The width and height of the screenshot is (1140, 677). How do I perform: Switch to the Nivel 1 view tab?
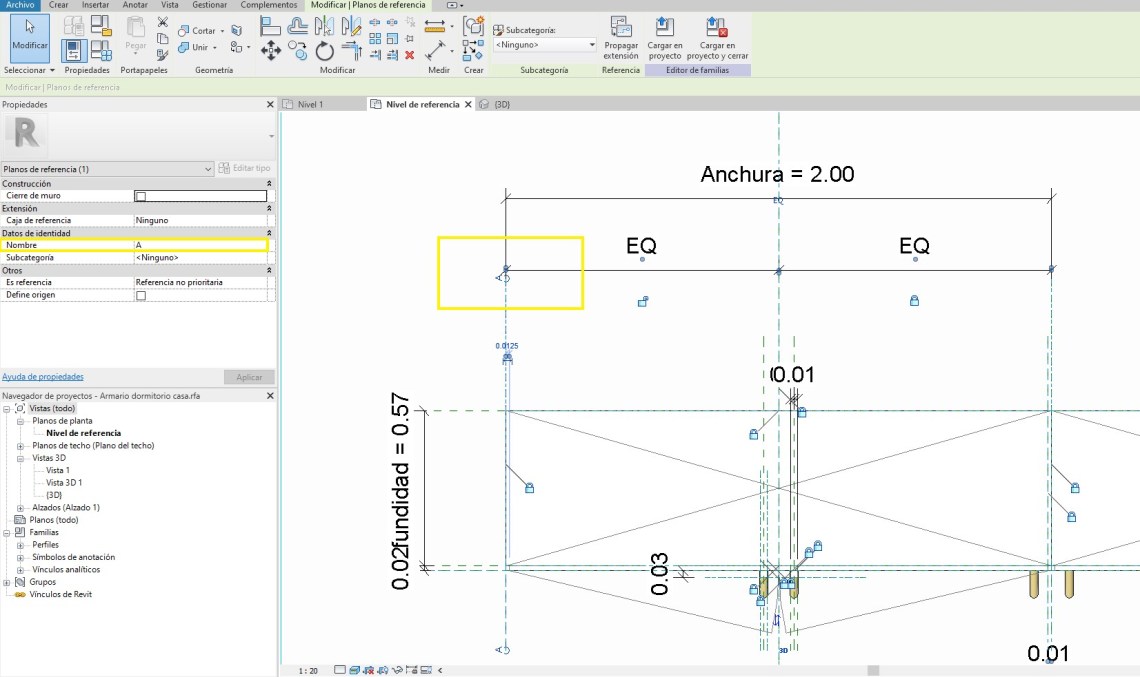tap(311, 104)
